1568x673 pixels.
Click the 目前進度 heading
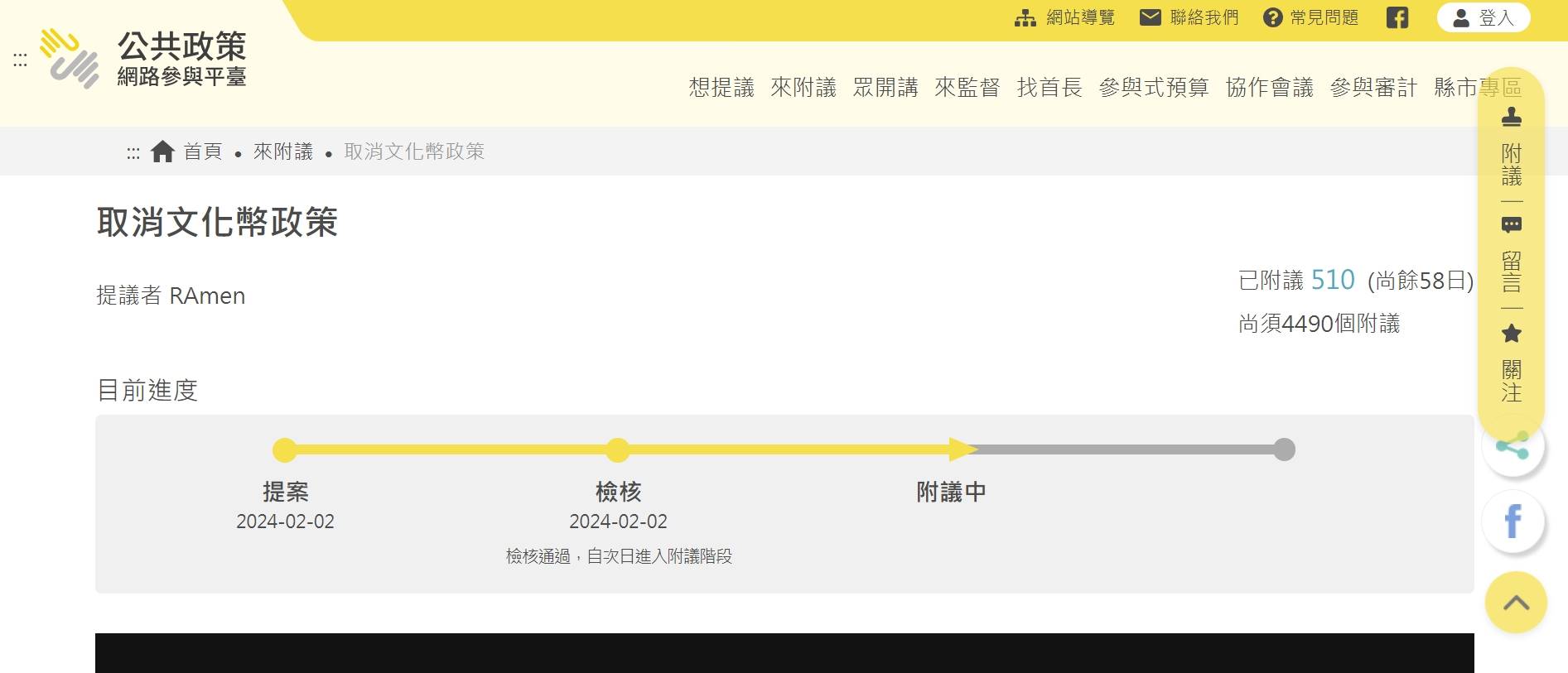click(x=147, y=390)
